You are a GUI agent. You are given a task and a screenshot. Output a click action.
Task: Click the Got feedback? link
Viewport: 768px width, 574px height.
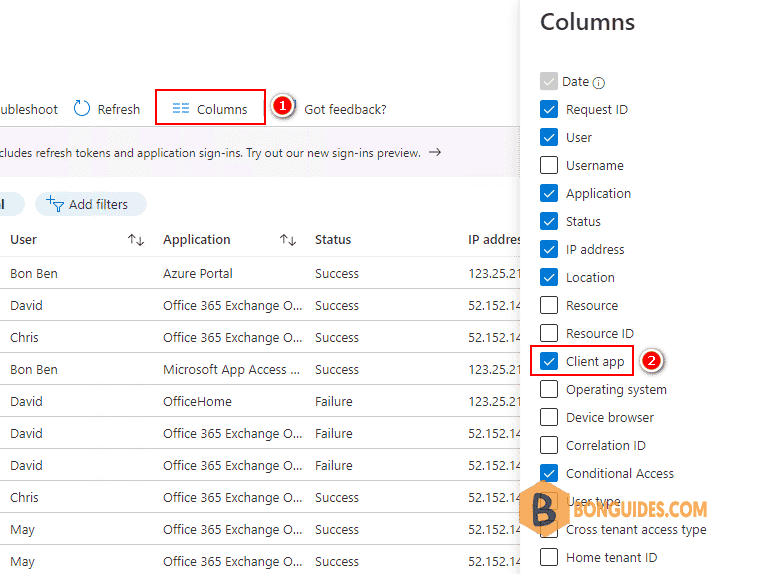coord(345,109)
